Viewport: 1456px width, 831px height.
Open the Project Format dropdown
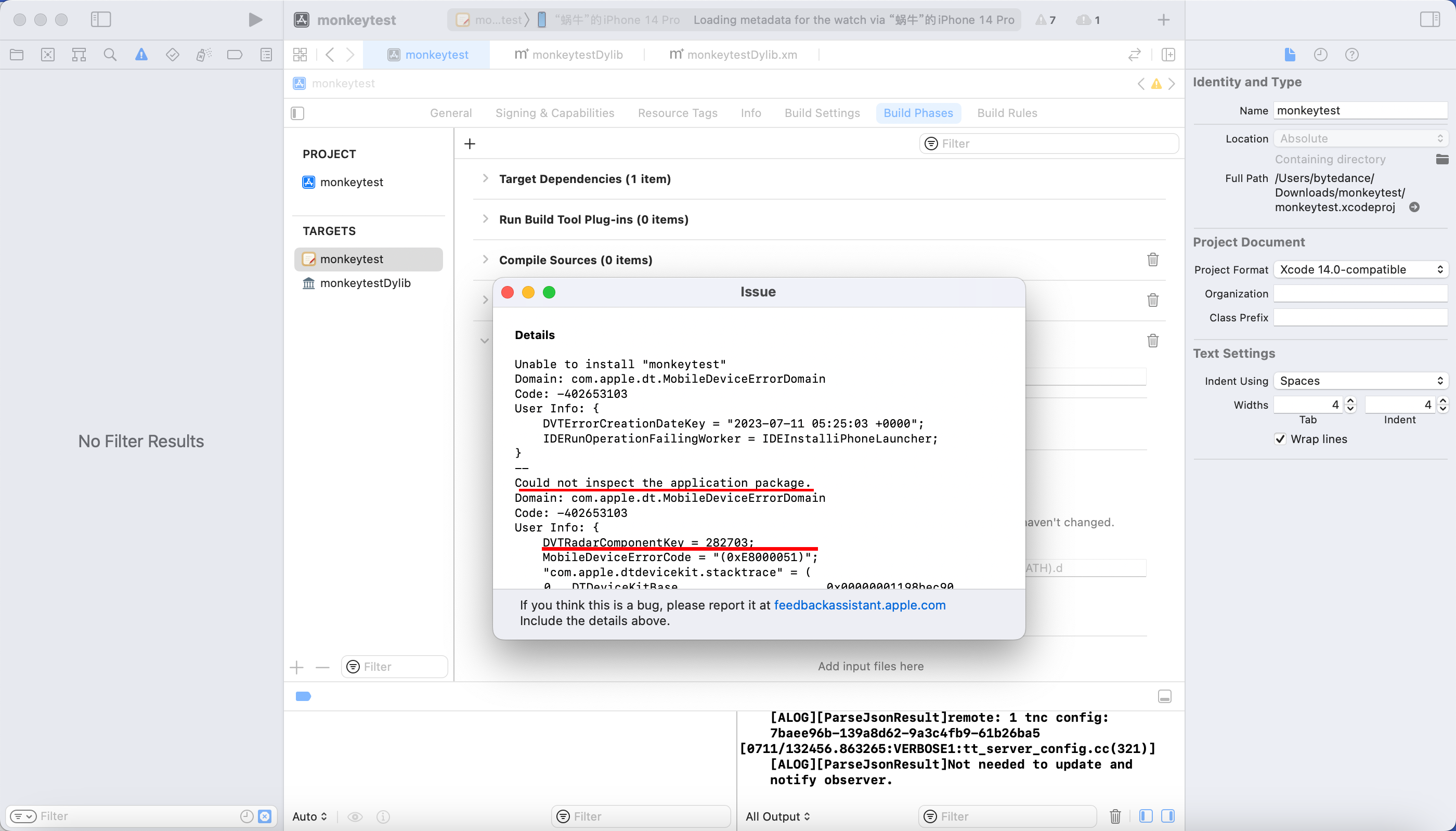[x=1361, y=269]
